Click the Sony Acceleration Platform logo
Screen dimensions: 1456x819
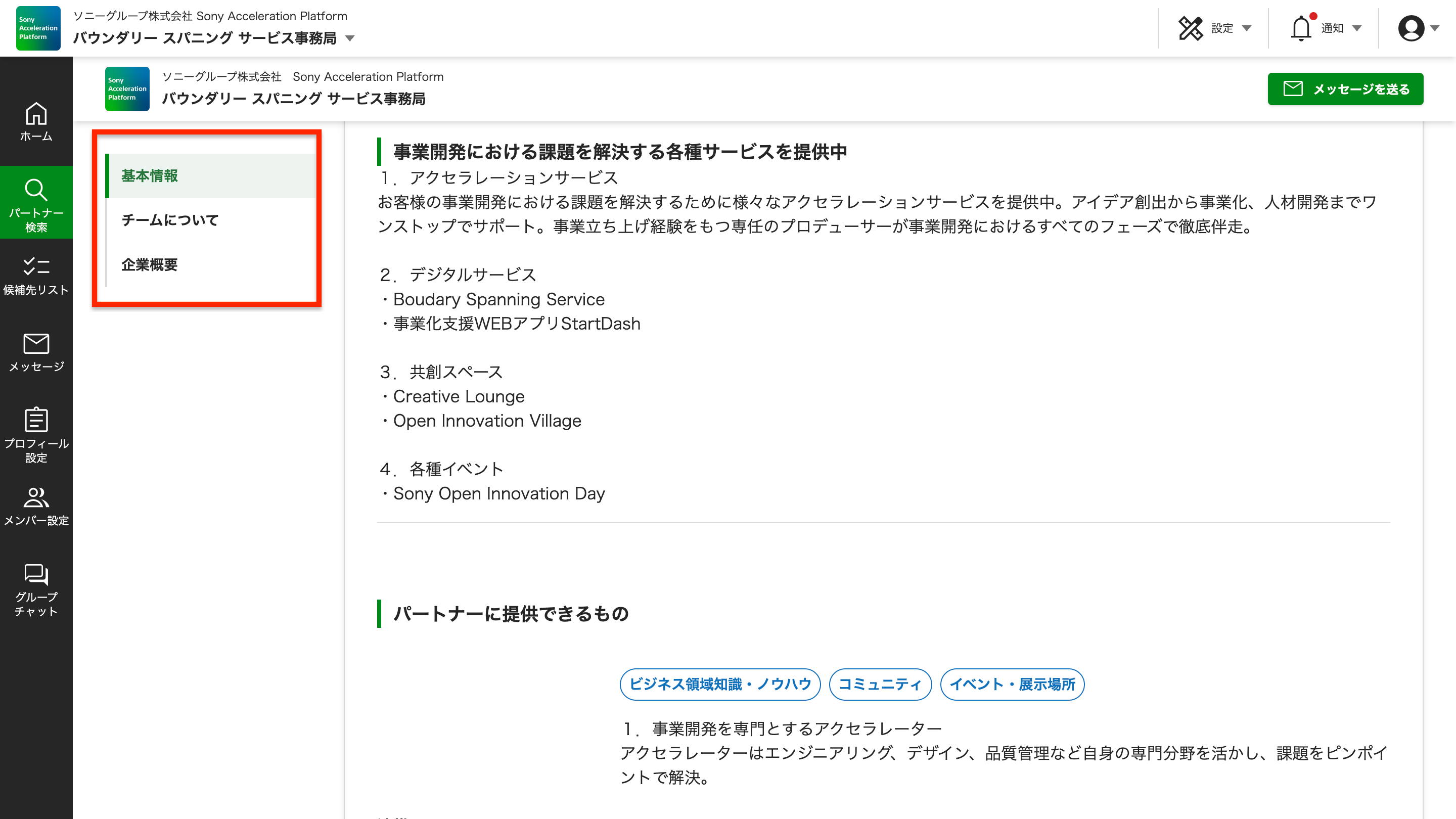(x=37, y=28)
